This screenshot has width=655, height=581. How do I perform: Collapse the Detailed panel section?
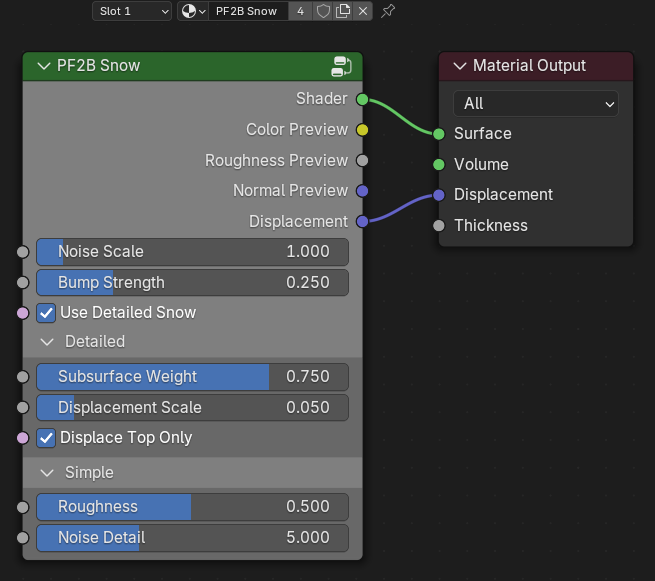coord(47,342)
